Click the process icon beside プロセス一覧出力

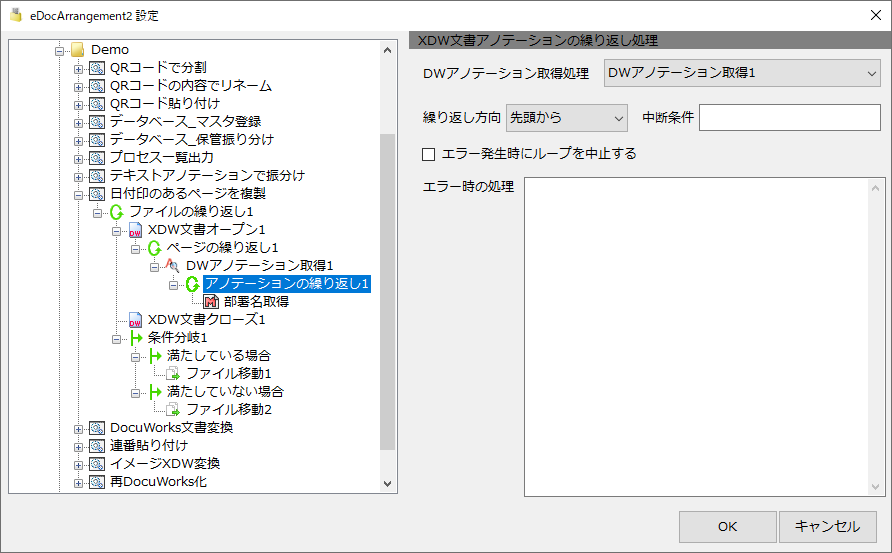pos(97,158)
